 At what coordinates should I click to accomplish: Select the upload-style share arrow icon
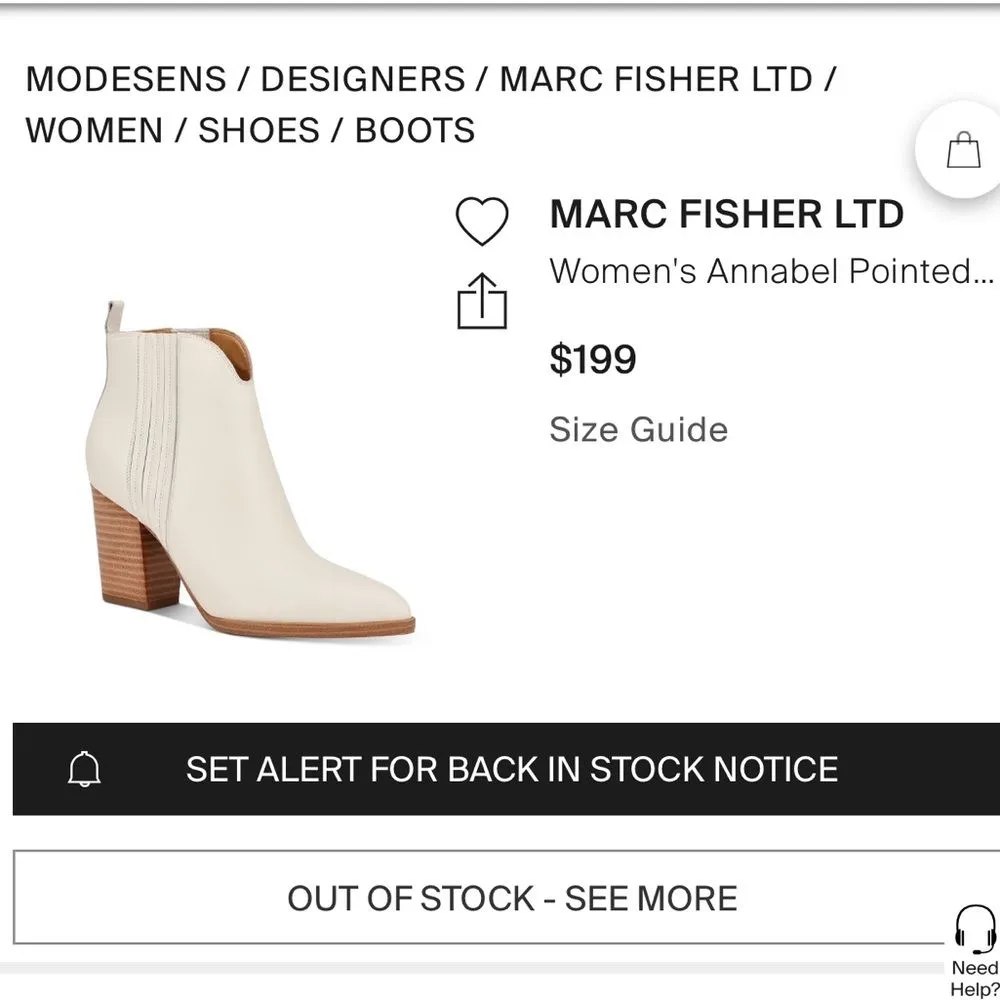click(483, 302)
